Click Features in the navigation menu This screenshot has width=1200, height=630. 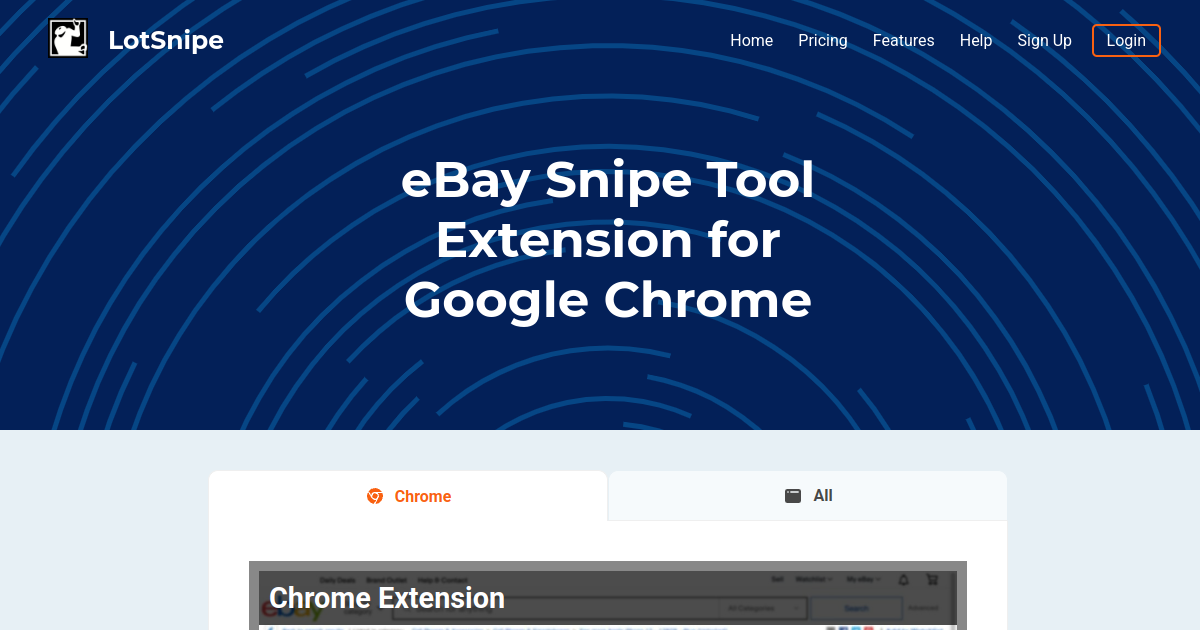tap(903, 40)
